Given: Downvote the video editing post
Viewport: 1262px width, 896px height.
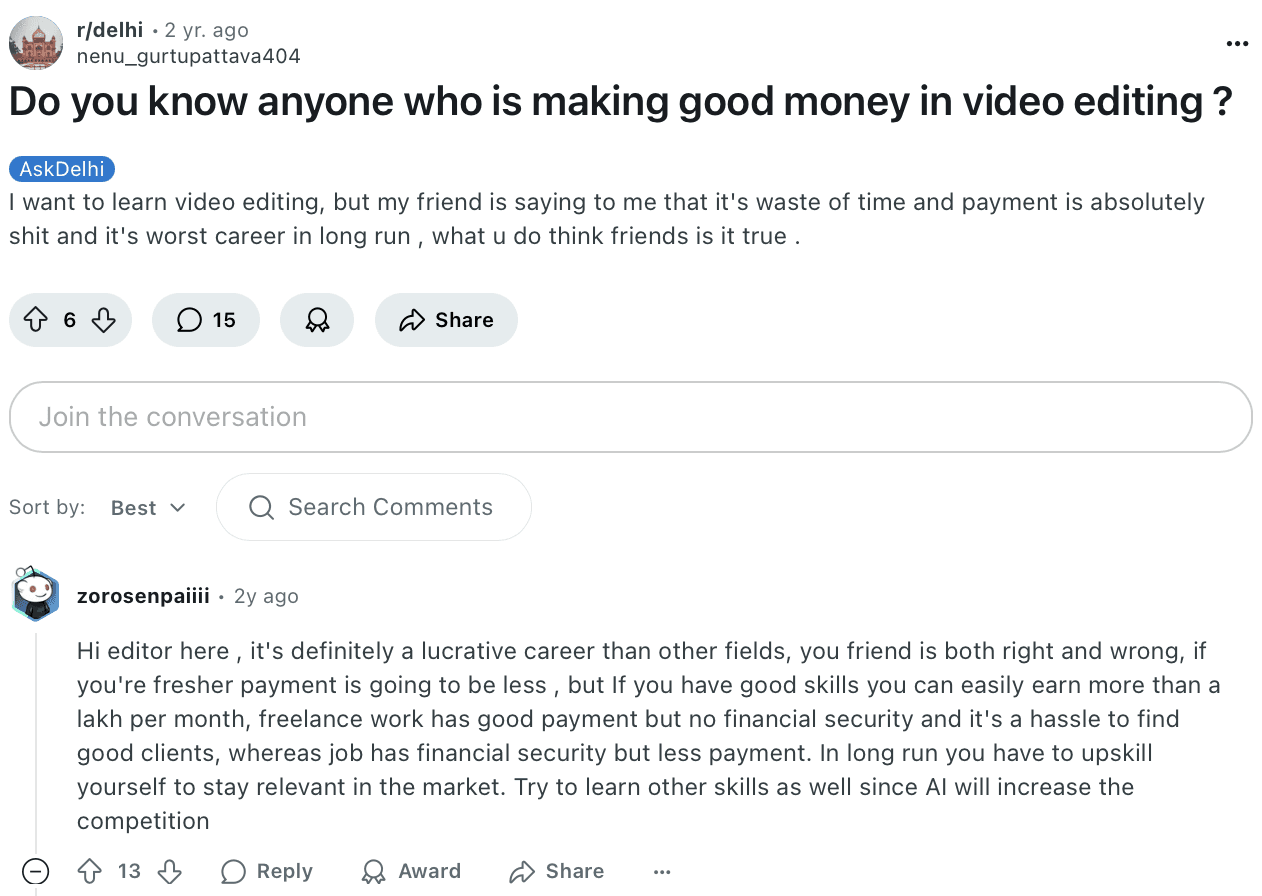Looking at the screenshot, I should [x=104, y=320].
